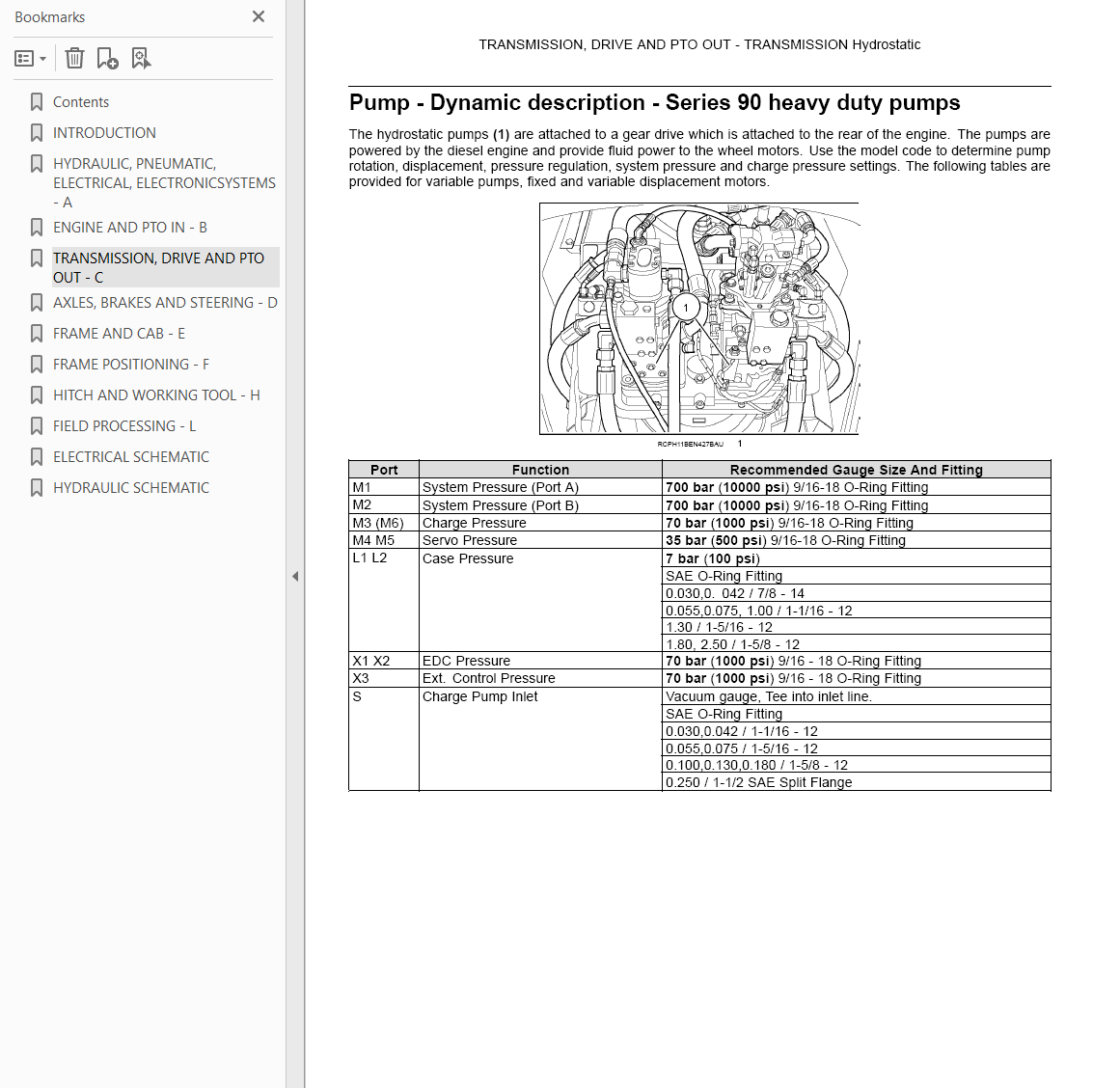Open the Contents bookmark

(x=81, y=102)
